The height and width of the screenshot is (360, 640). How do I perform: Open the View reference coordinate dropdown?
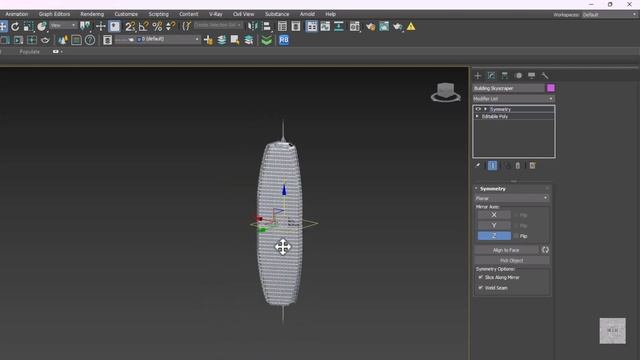point(63,25)
